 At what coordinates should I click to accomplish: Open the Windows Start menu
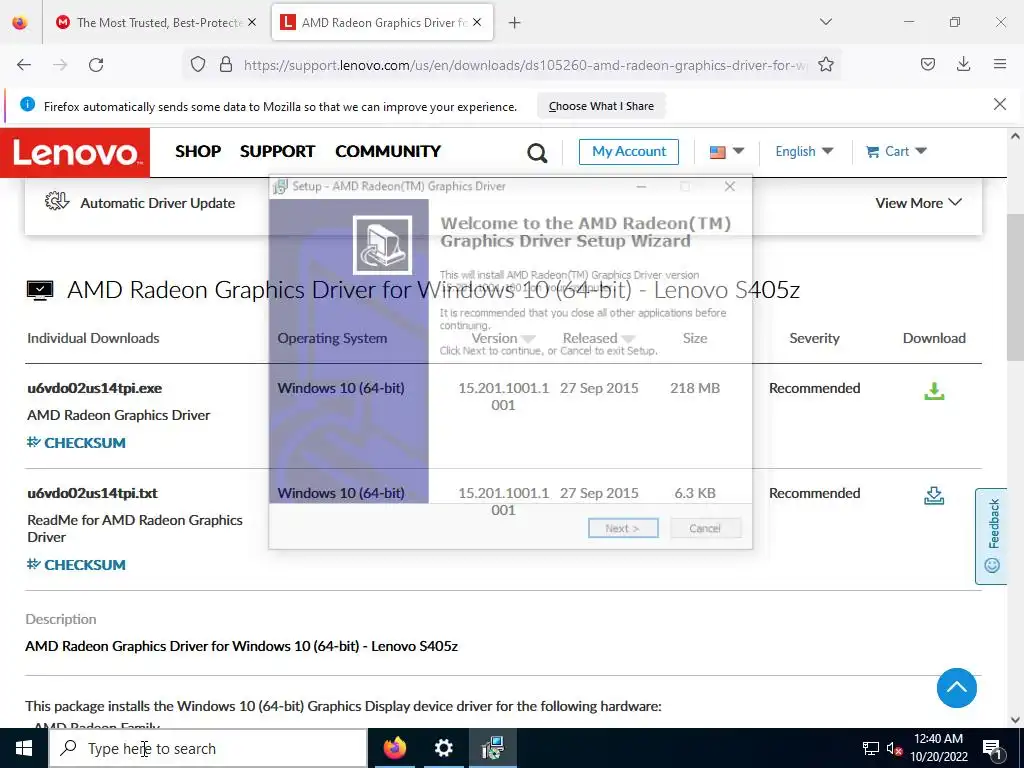click(x=24, y=748)
